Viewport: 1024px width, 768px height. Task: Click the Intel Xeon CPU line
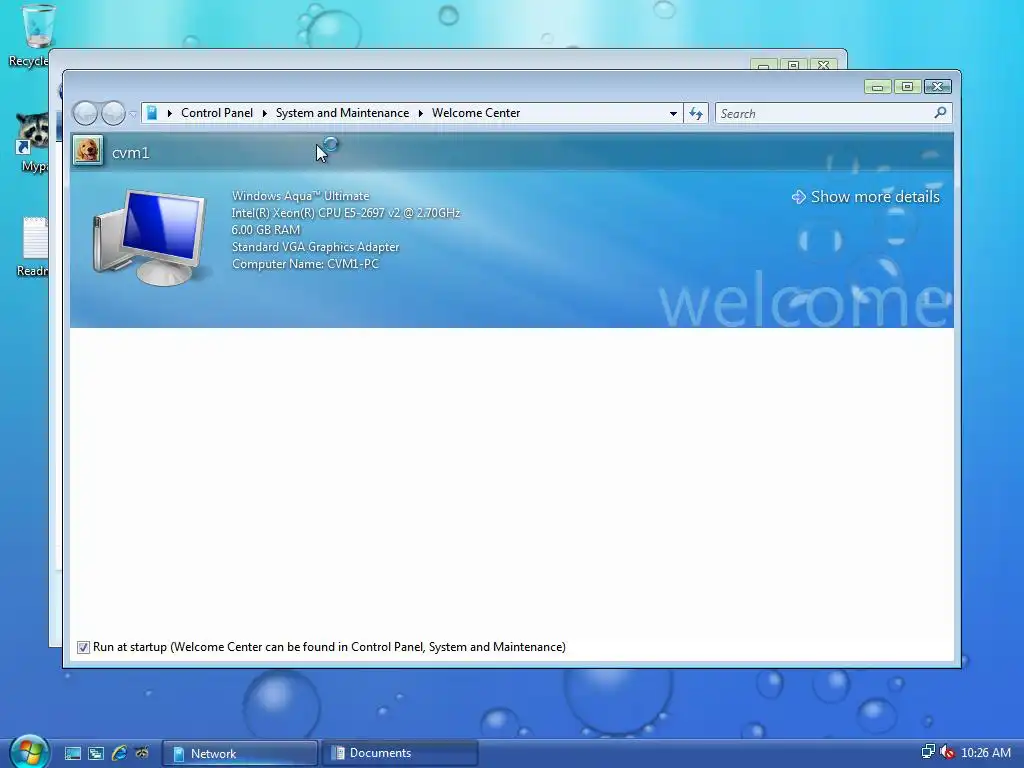[x=346, y=213]
